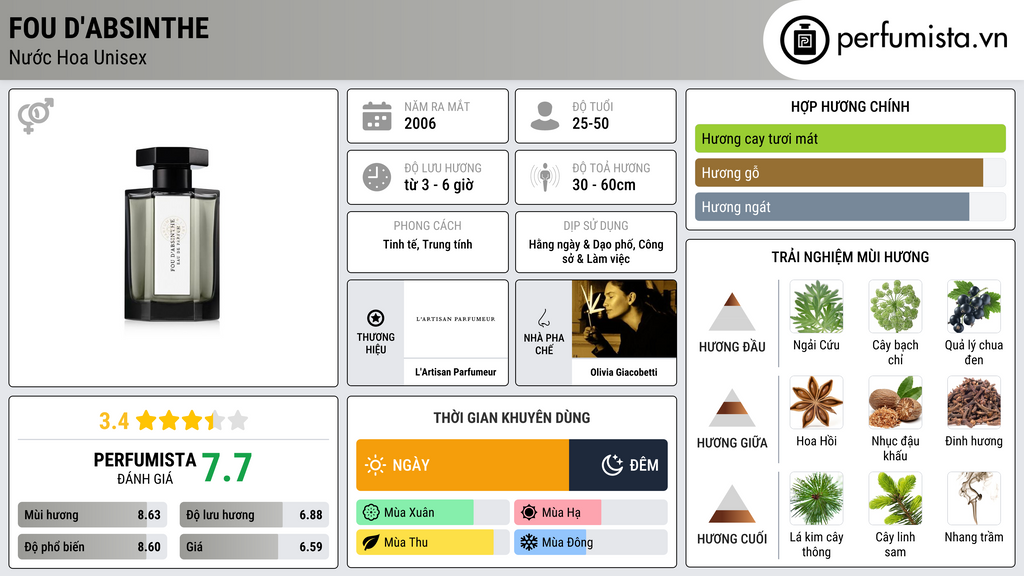Click the Nước Hoa Unisex subtitle
The width and height of the screenshot is (1024, 576).
point(78,58)
